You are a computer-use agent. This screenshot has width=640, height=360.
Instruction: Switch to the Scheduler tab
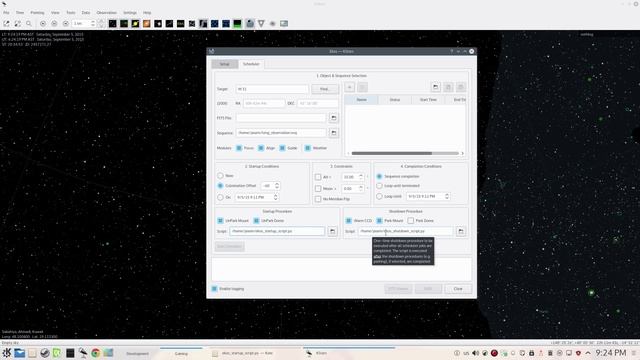pyautogui.click(x=251, y=64)
